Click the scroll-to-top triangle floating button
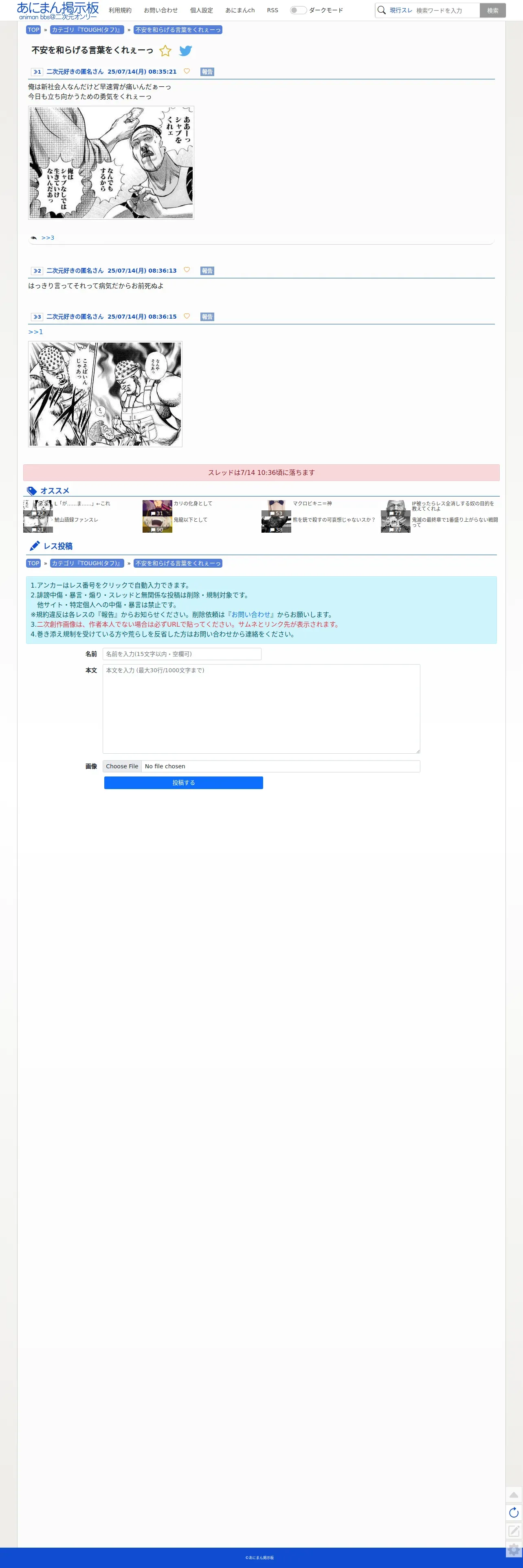The image size is (523, 1568). 514,1494
